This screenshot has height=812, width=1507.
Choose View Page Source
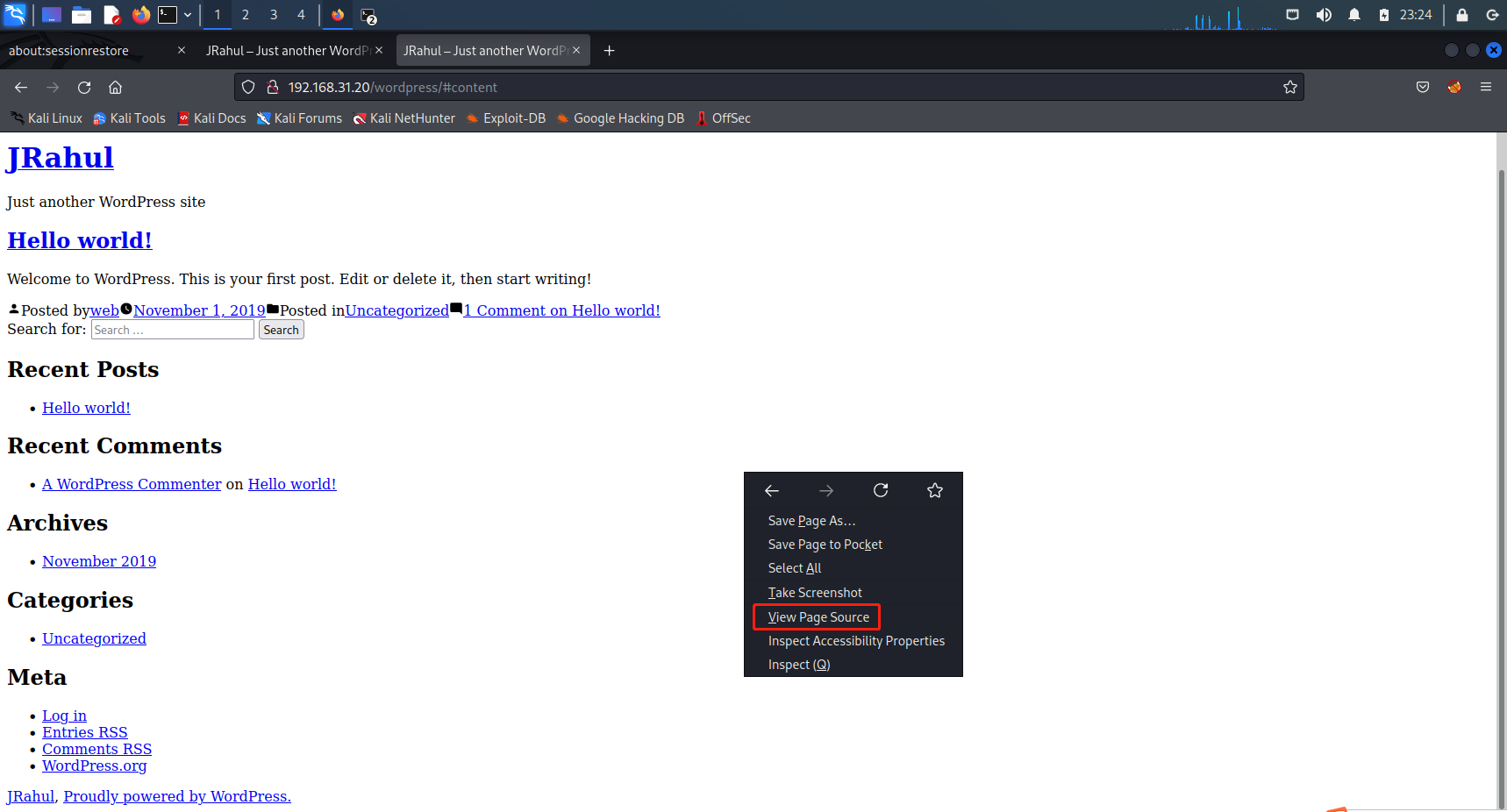[853, 617]
